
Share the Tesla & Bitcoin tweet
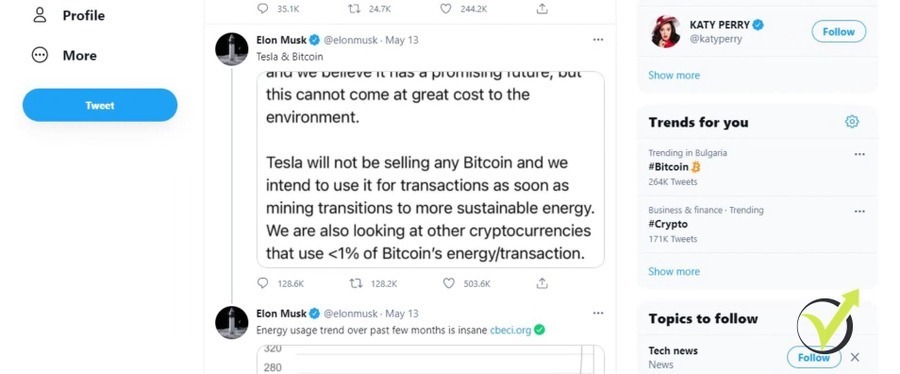pos(542,283)
